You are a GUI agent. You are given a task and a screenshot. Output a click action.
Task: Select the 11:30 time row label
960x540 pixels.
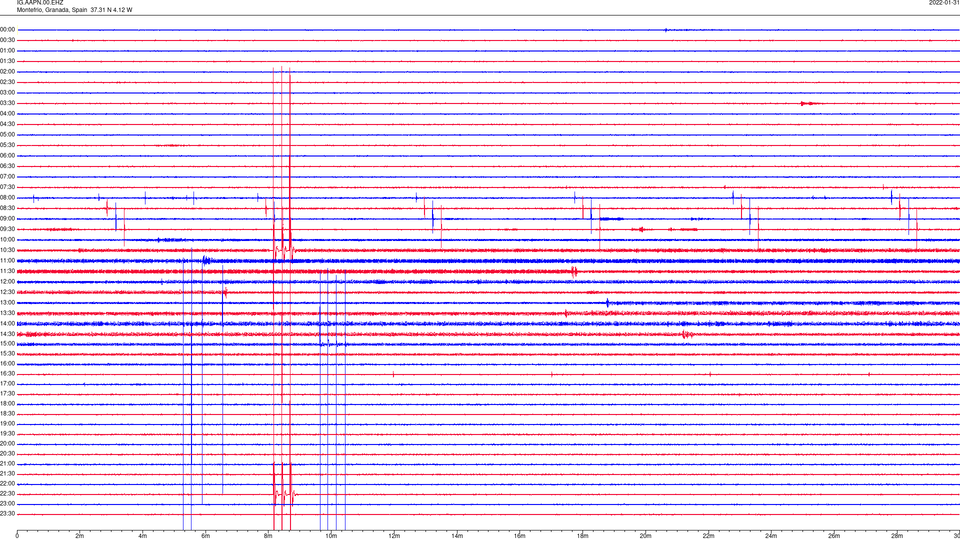coord(7,271)
